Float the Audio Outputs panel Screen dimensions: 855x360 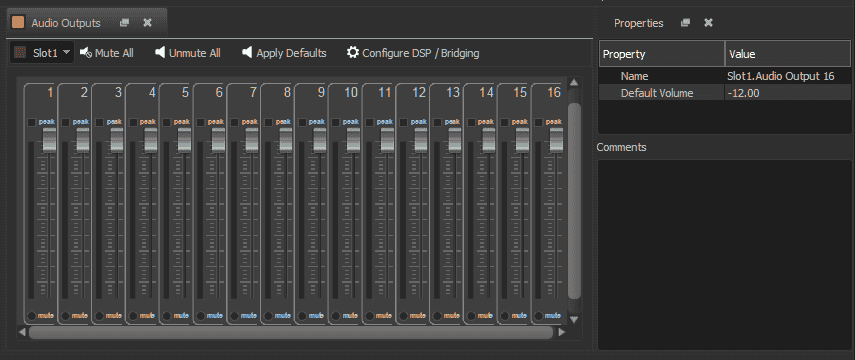124,22
